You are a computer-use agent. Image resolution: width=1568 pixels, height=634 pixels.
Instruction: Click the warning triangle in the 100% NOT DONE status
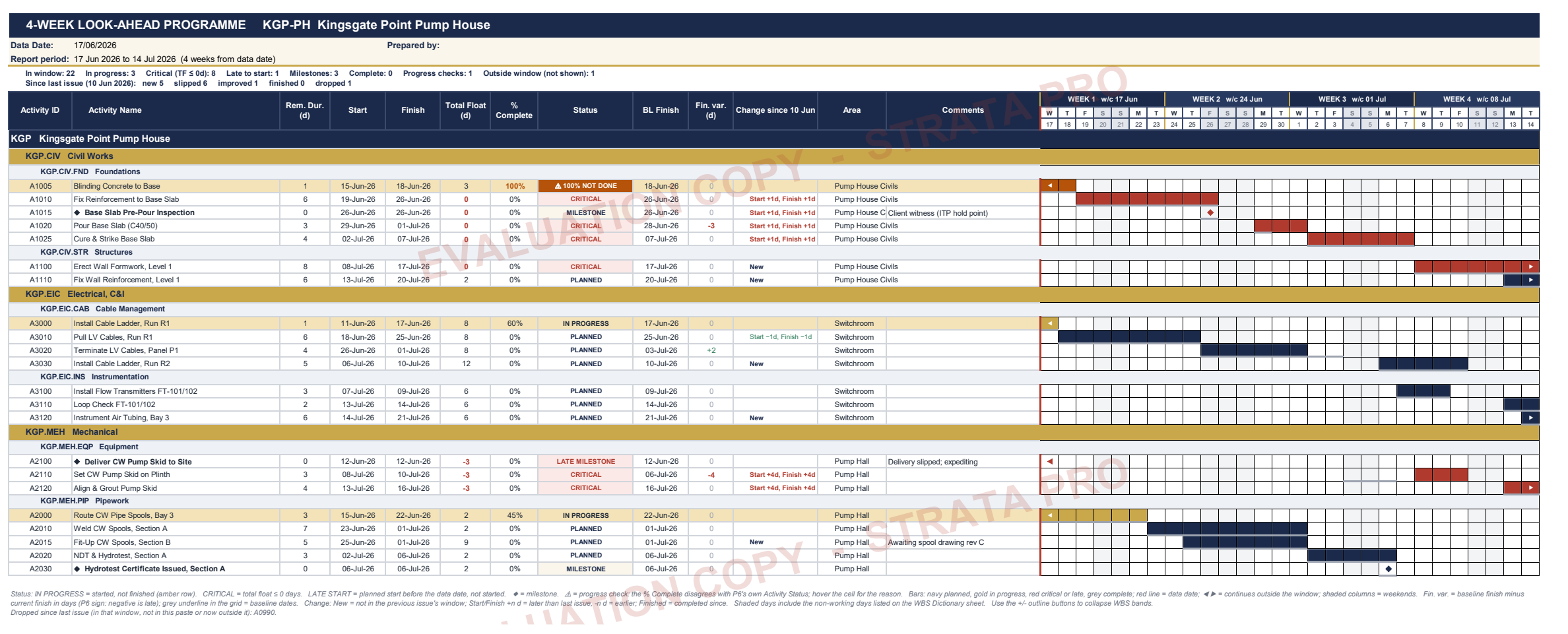click(558, 186)
